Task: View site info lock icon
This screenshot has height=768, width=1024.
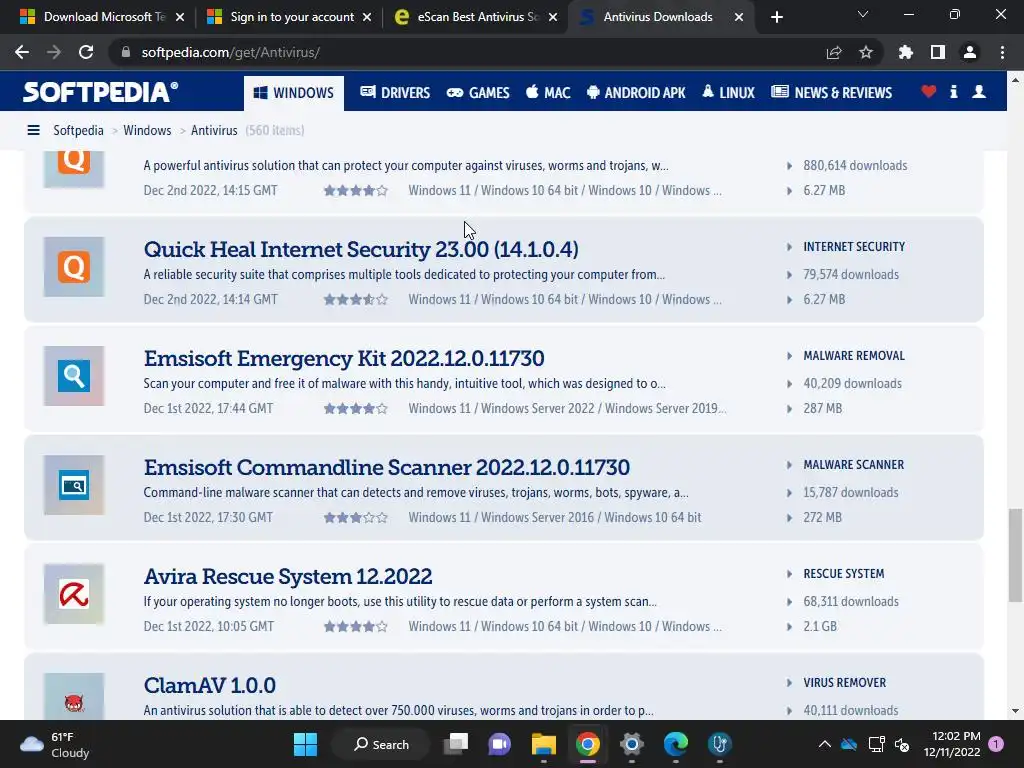Action: tap(126, 52)
